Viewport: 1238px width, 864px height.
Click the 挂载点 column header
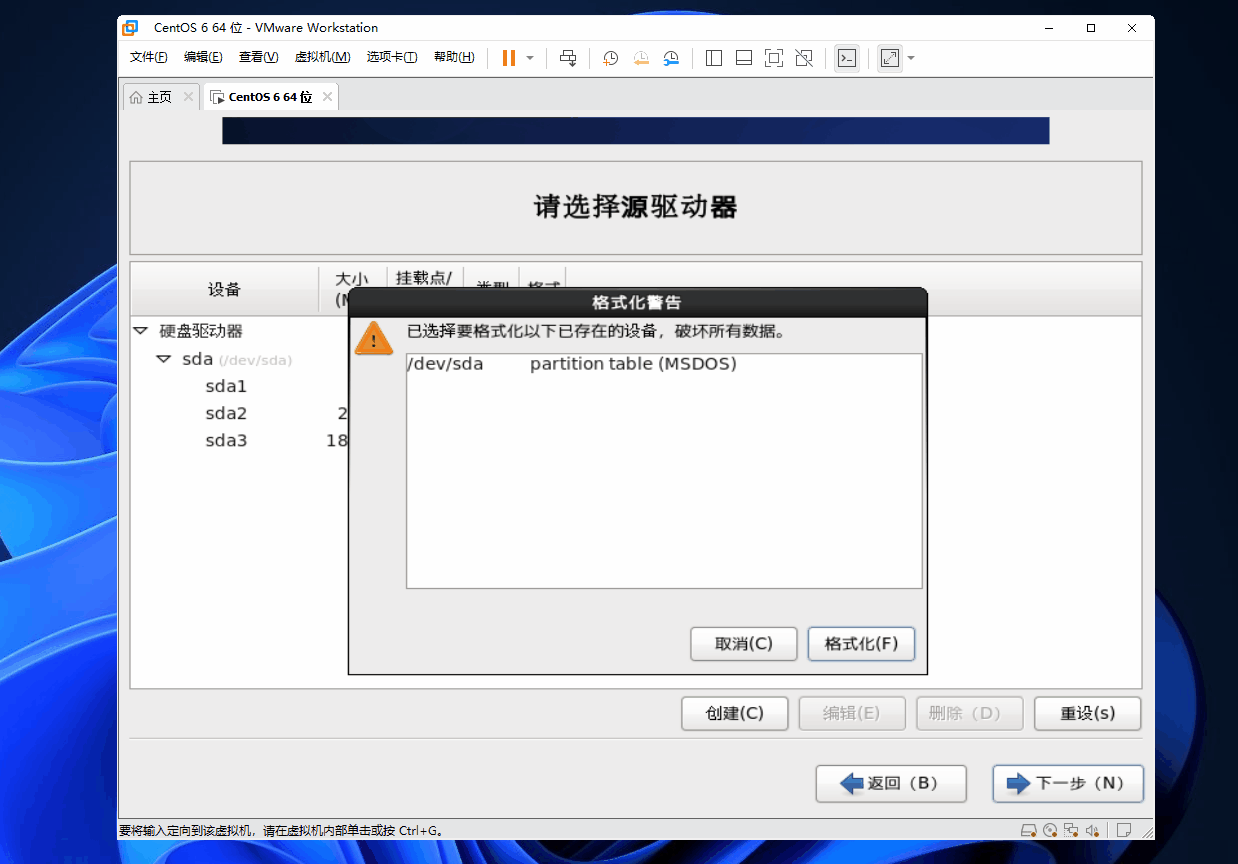click(x=425, y=279)
